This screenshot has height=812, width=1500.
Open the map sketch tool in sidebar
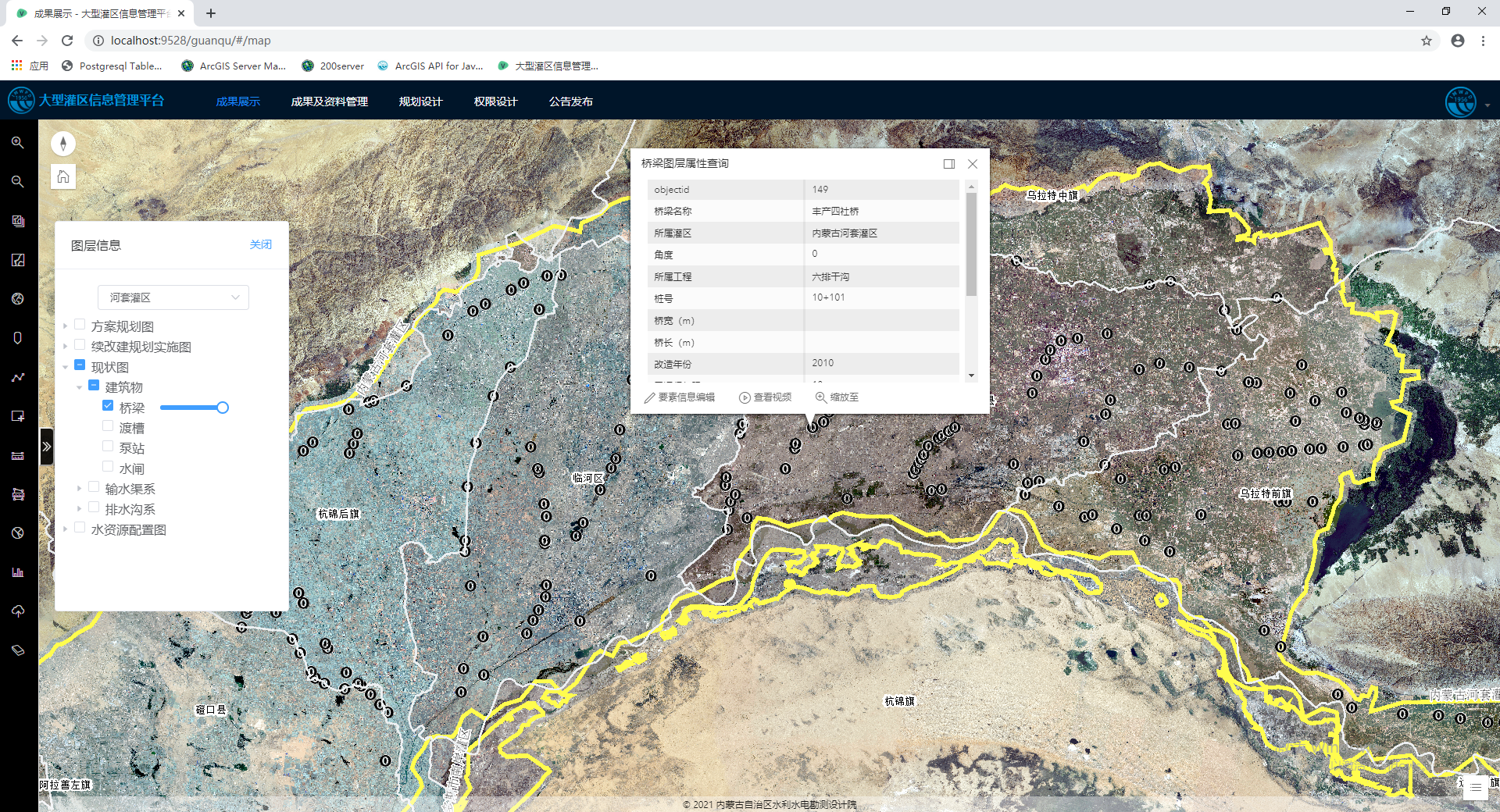(x=18, y=260)
